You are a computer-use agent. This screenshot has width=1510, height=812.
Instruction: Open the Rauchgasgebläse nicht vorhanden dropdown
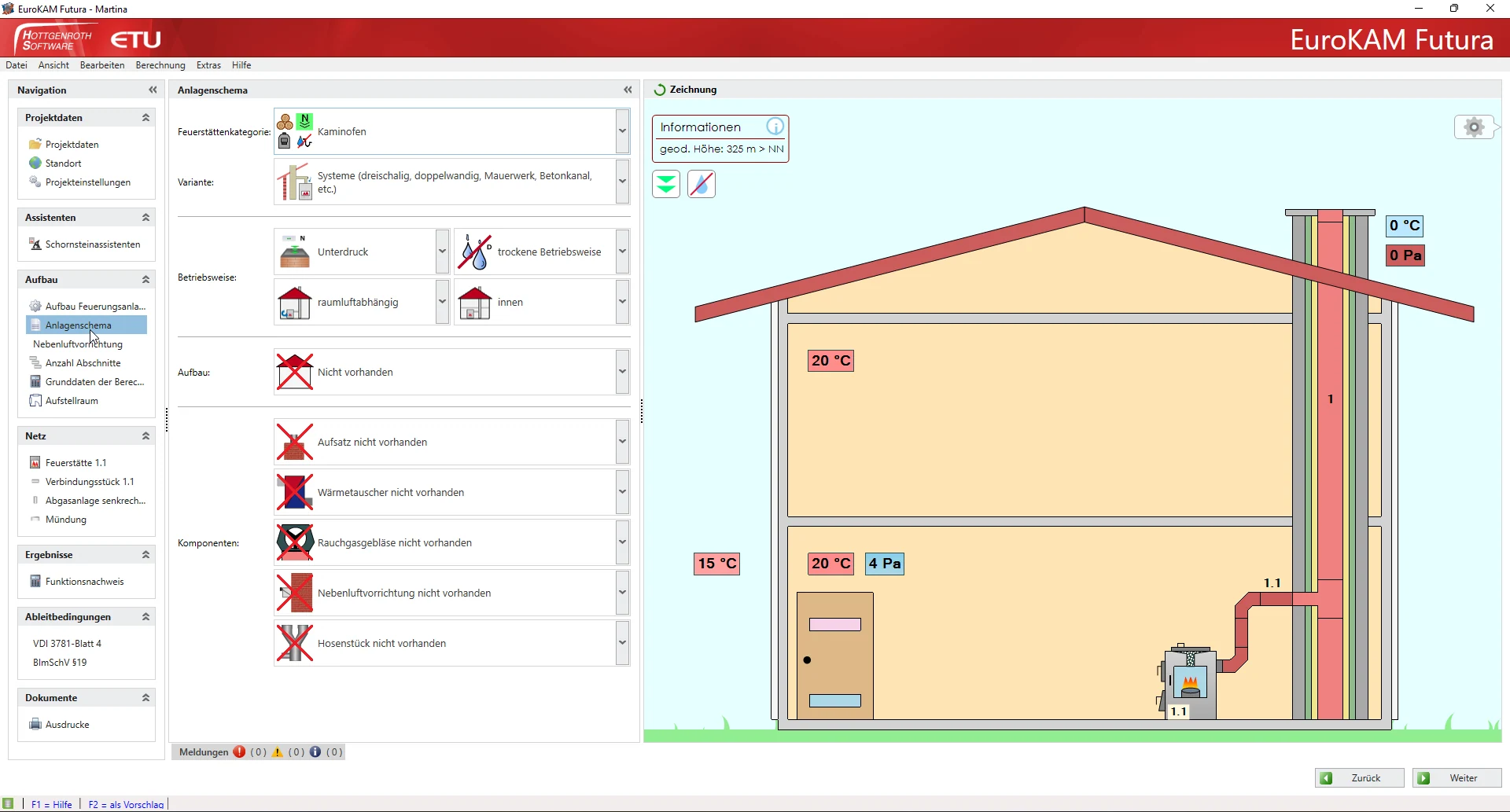(x=622, y=542)
